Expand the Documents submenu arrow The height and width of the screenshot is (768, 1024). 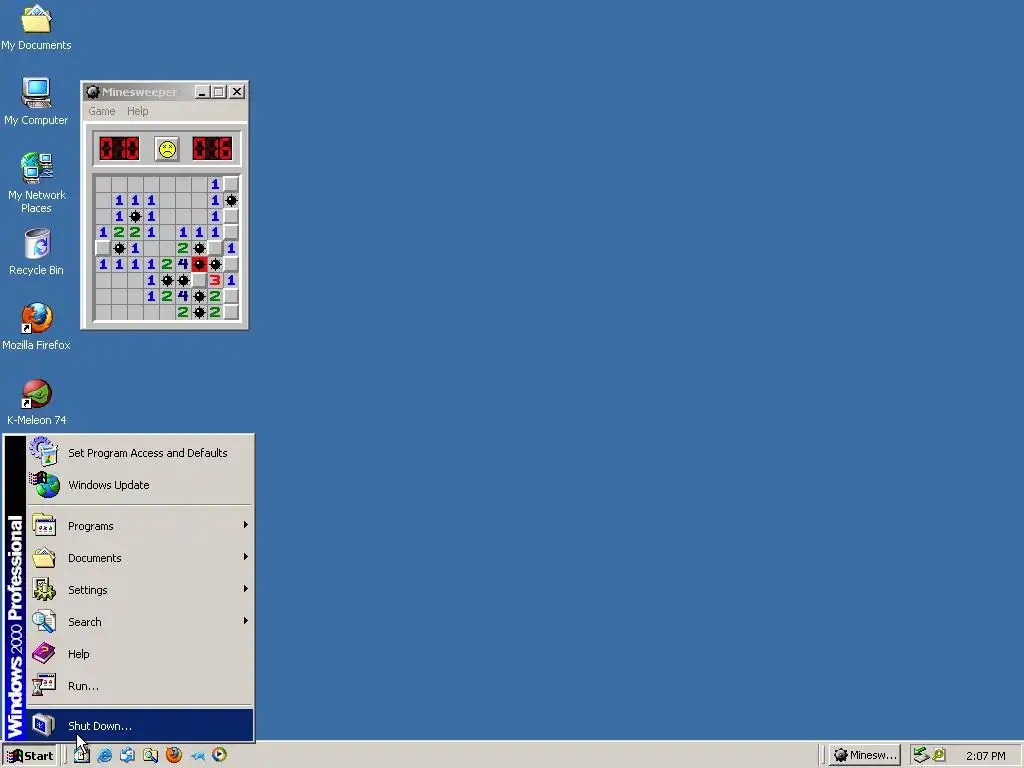coord(246,557)
